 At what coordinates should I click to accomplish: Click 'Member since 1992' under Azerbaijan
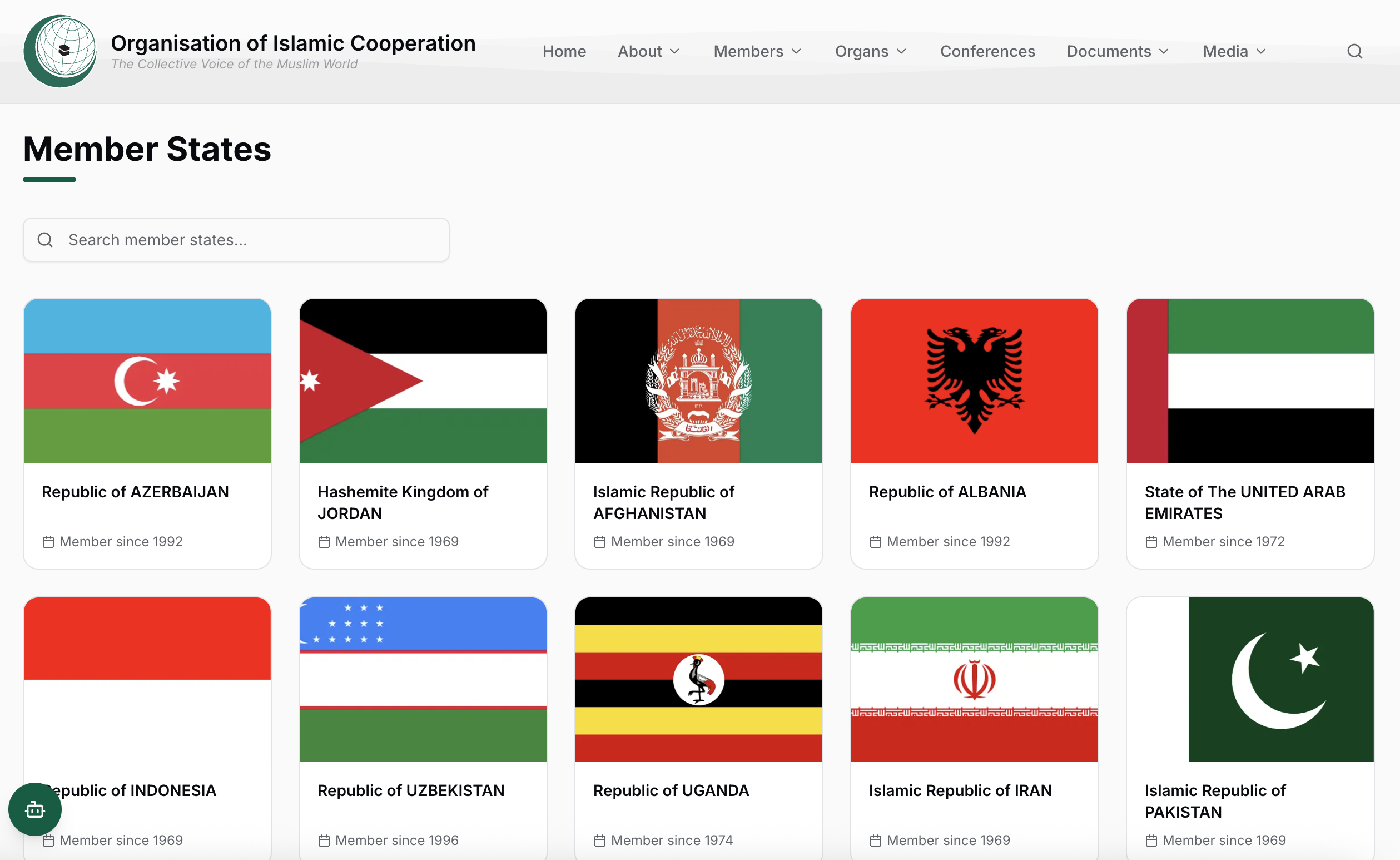[121, 542]
